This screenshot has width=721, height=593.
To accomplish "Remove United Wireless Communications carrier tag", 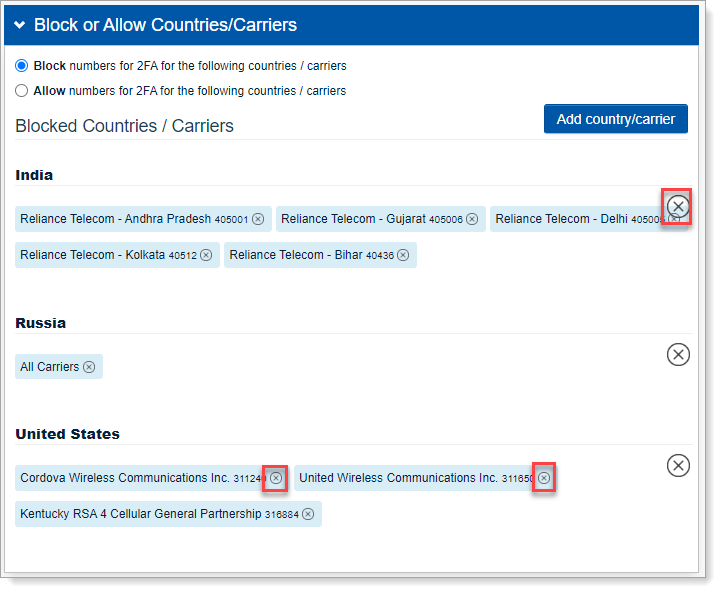I will [x=544, y=478].
